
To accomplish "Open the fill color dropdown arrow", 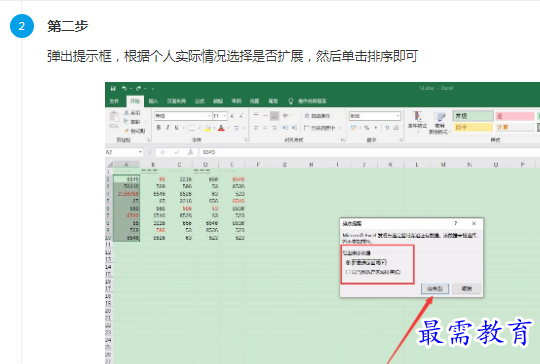I will tap(214, 128).
